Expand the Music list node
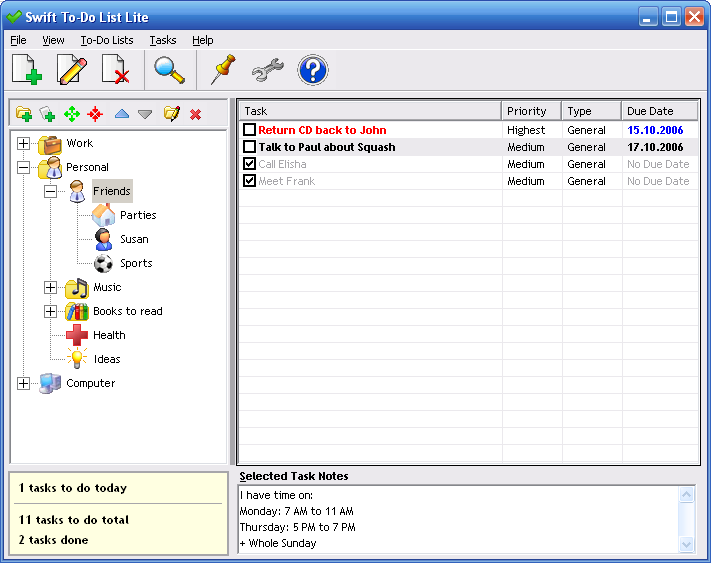This screenshot has width=711, height=563. click(50, 287)
